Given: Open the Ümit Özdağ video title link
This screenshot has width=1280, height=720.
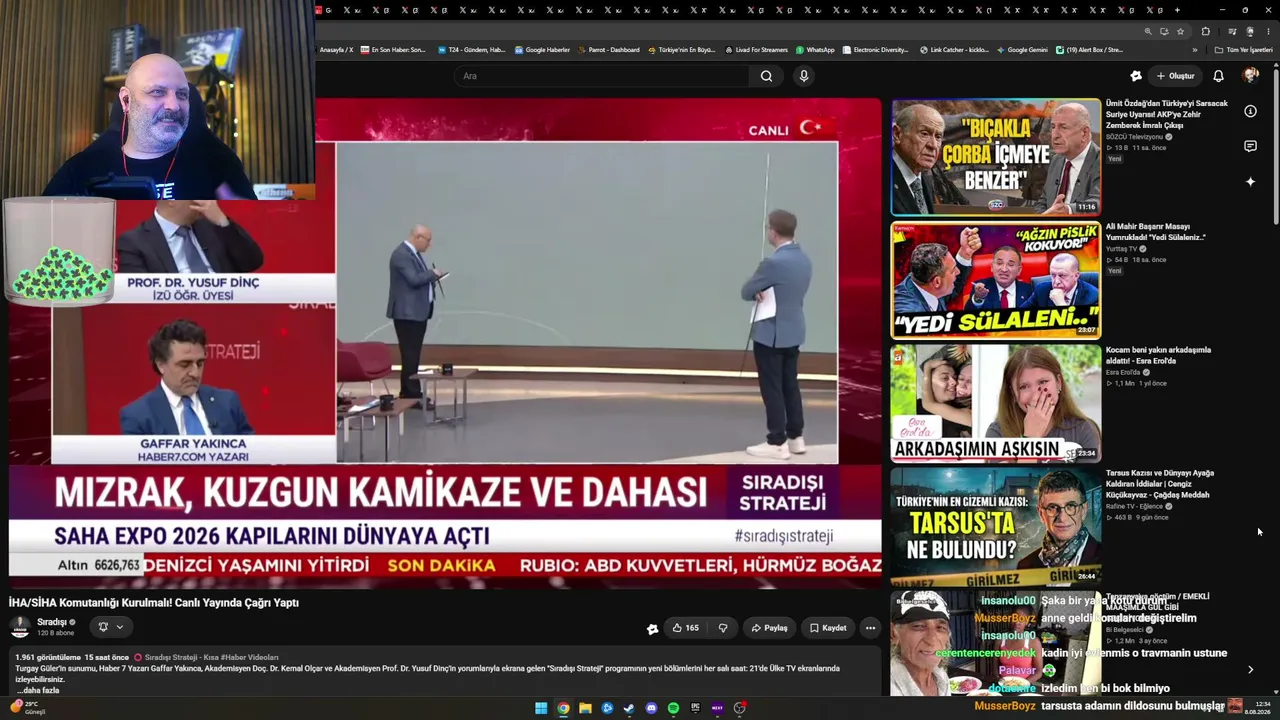Looking at the screenshot, I should point(1167,114).
